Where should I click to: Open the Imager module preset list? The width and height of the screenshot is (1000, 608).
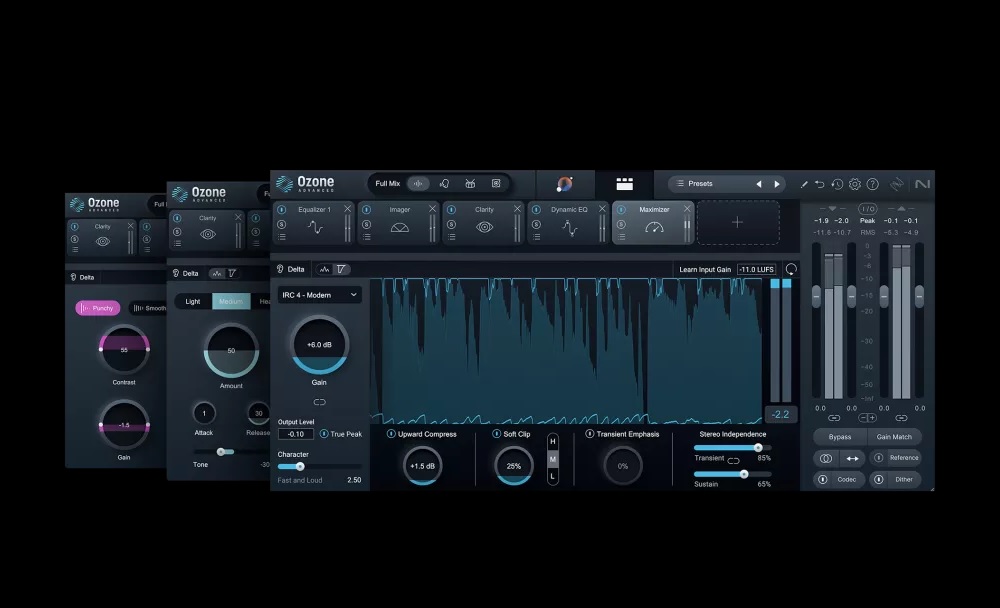tap(367, 237)
